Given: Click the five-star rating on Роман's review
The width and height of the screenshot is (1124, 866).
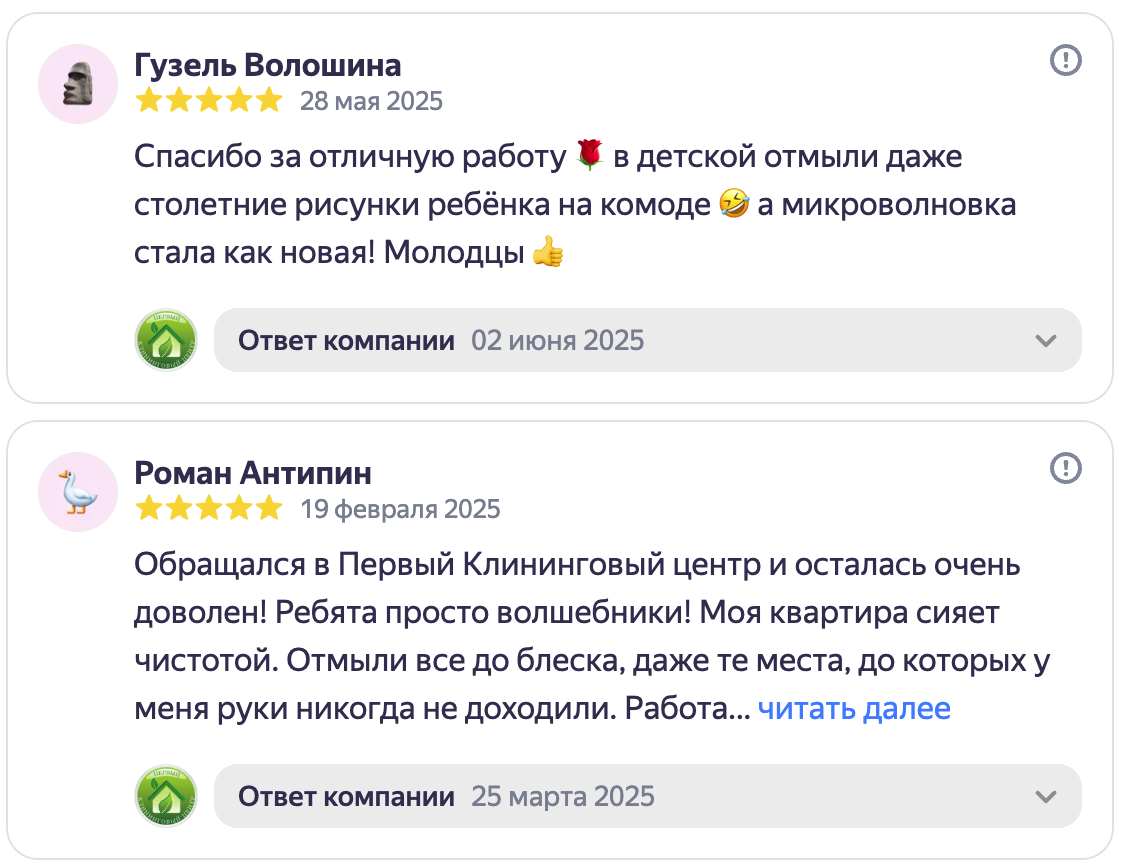Looking at the screenshot, I should [x=209, y=509].
